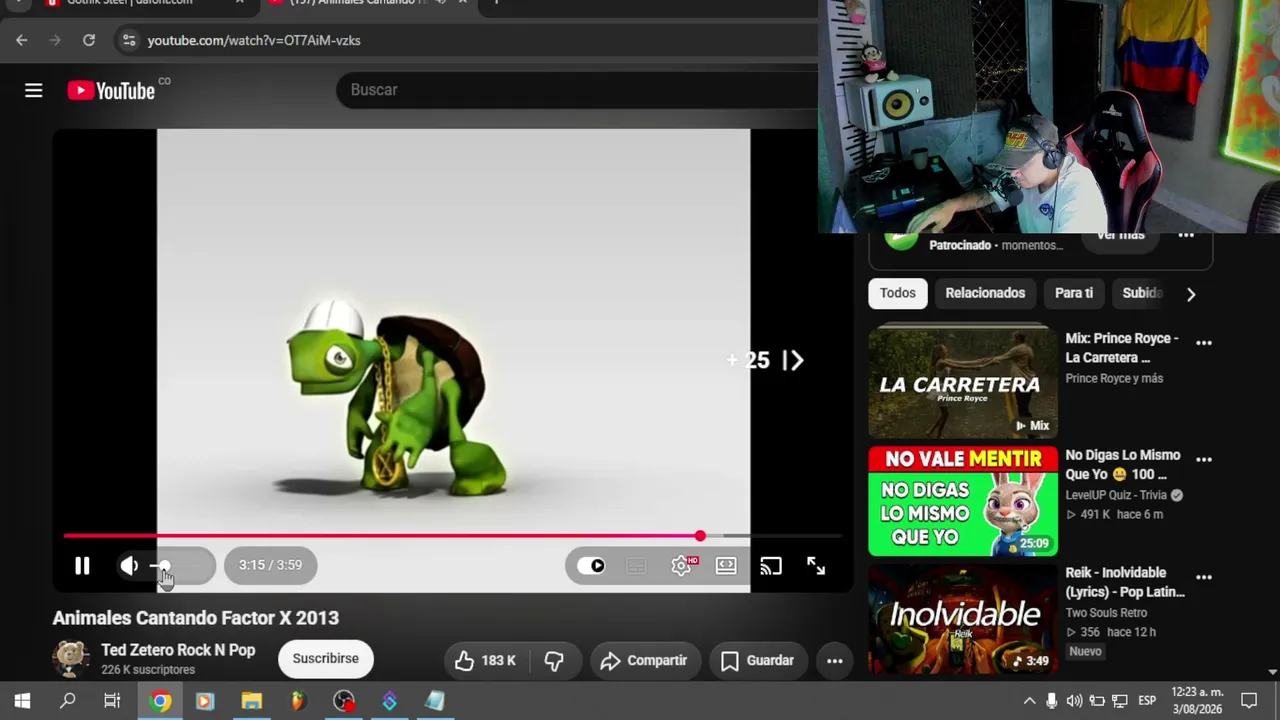
Task: Open the Windows notification center
Action: click(1249, 701)
